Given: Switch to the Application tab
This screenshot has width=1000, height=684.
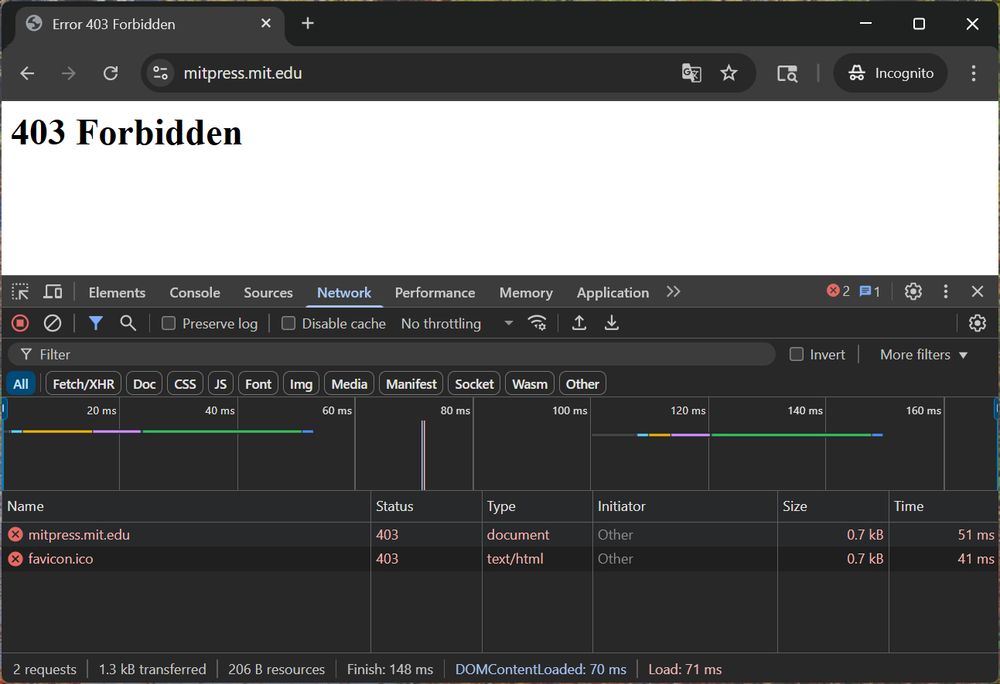Looking at the screenshot, I should click(x=613, y=293).
